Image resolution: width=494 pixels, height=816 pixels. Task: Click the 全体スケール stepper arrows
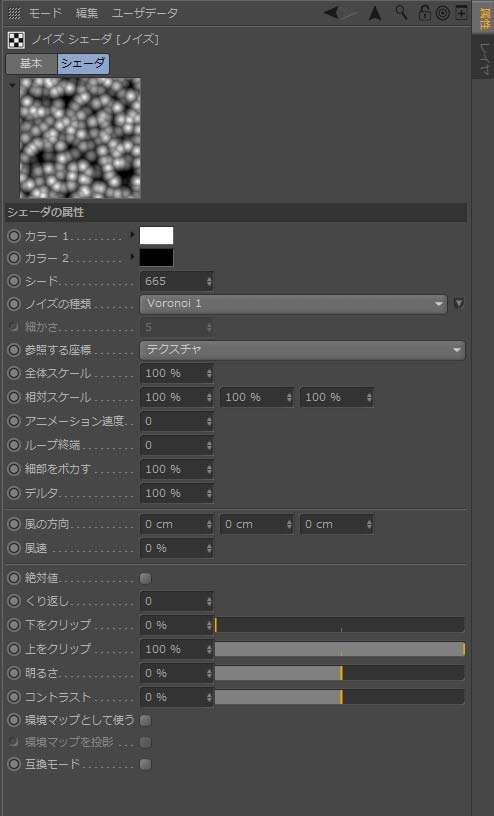pos(209,374)
